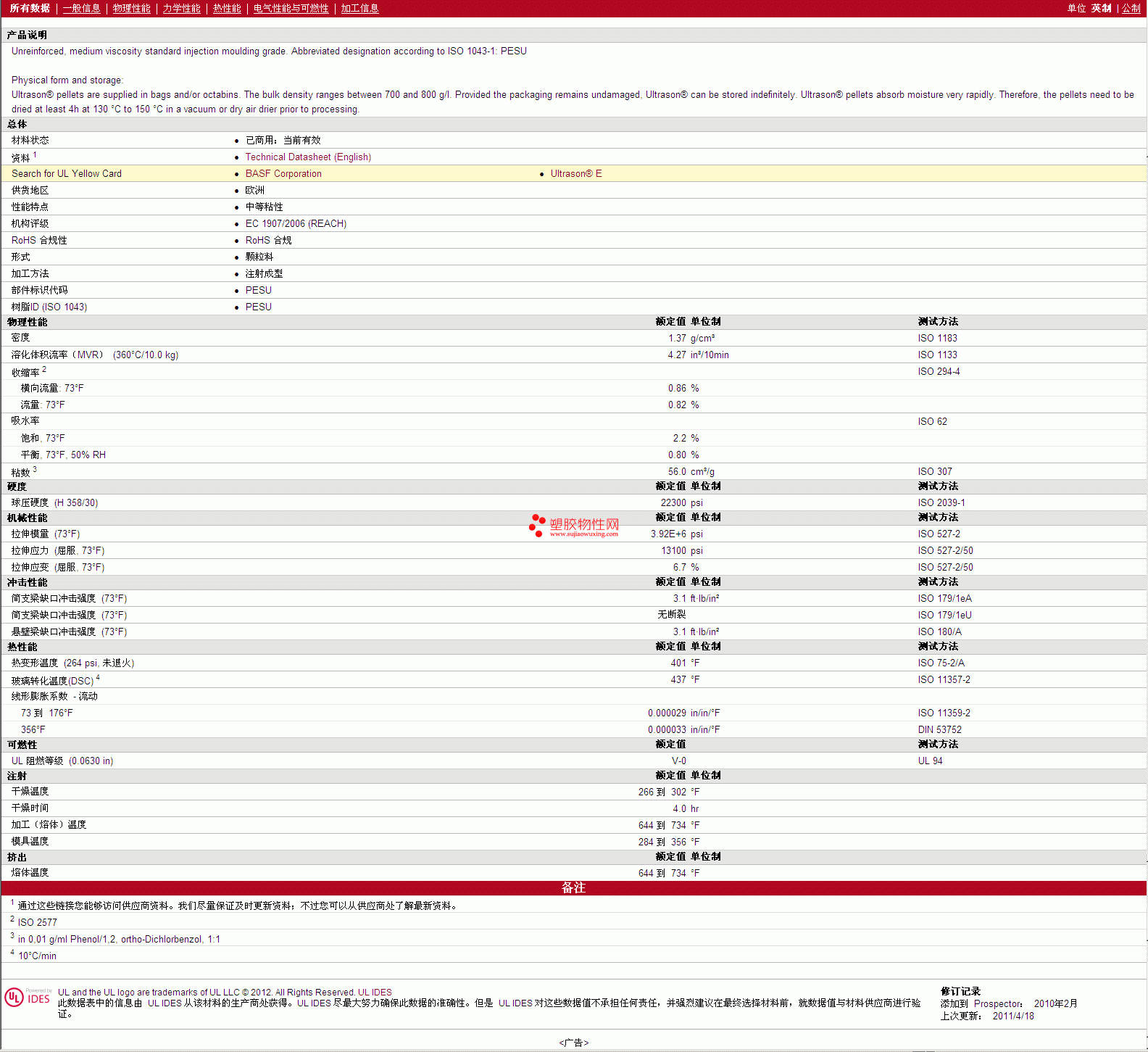
Task: Click glass transition value 437
Action: [x=678, y=680]
